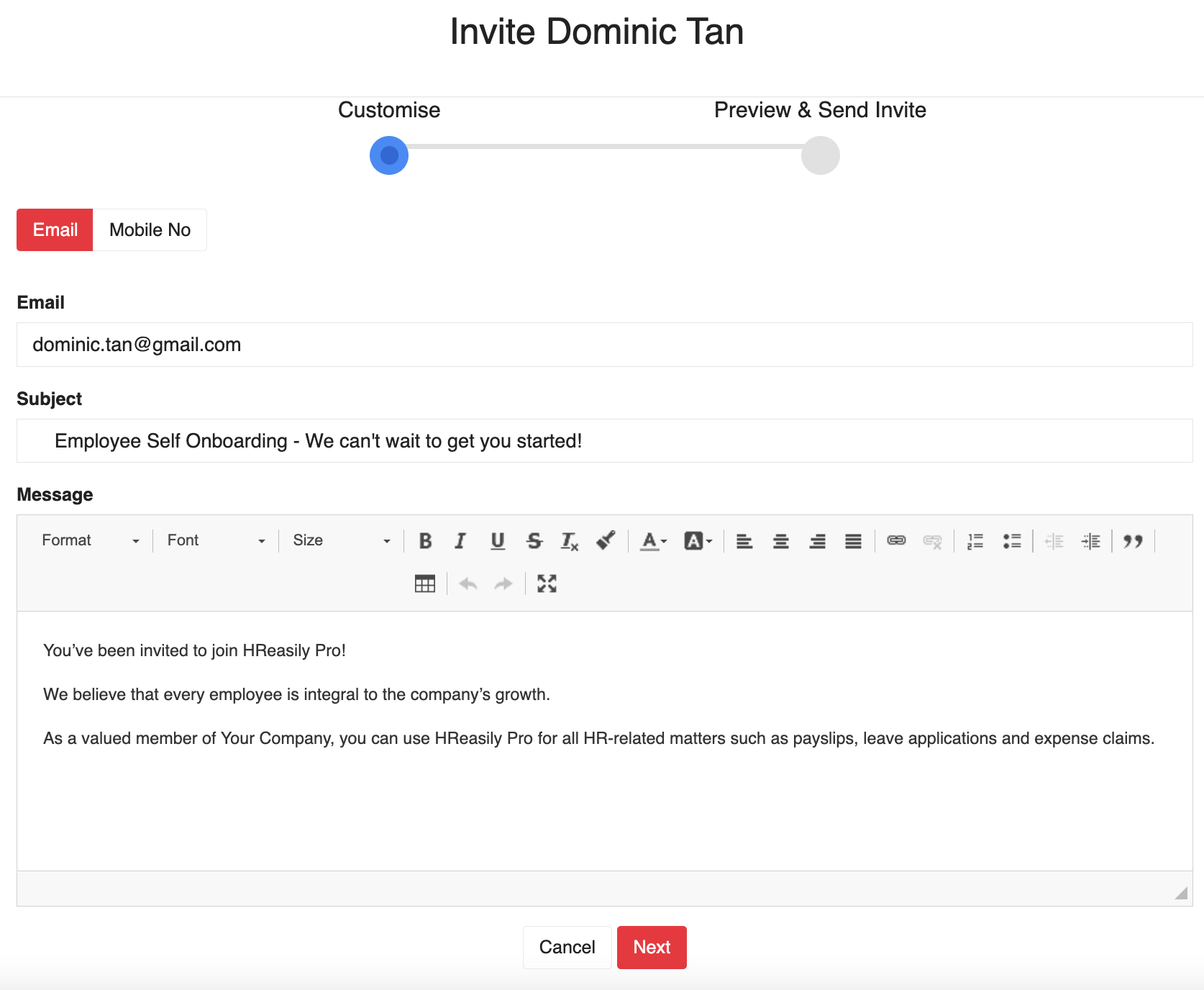Viewport: 1204px width, 990px height.
Task: Insert a table into the message
Action: tap(425, 583)
